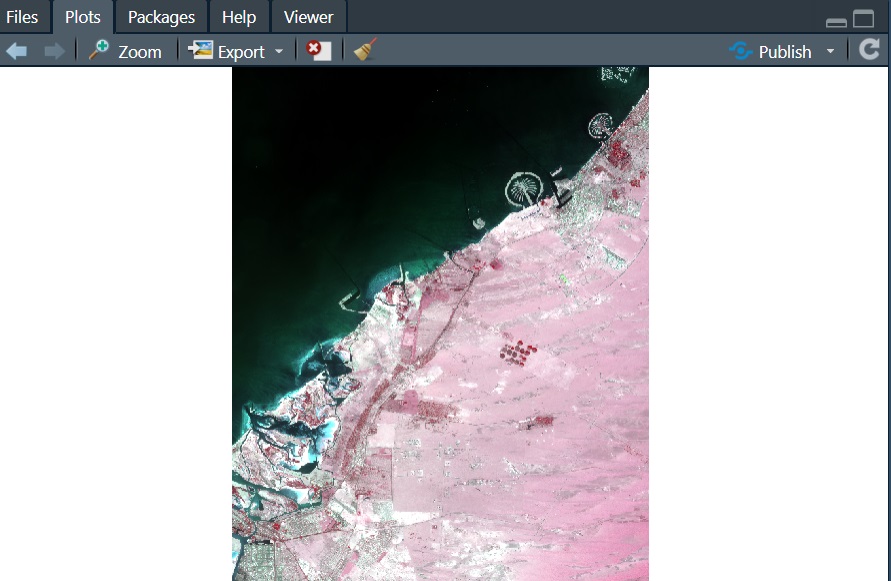Maximize the Plots pane

click(864, 19)
